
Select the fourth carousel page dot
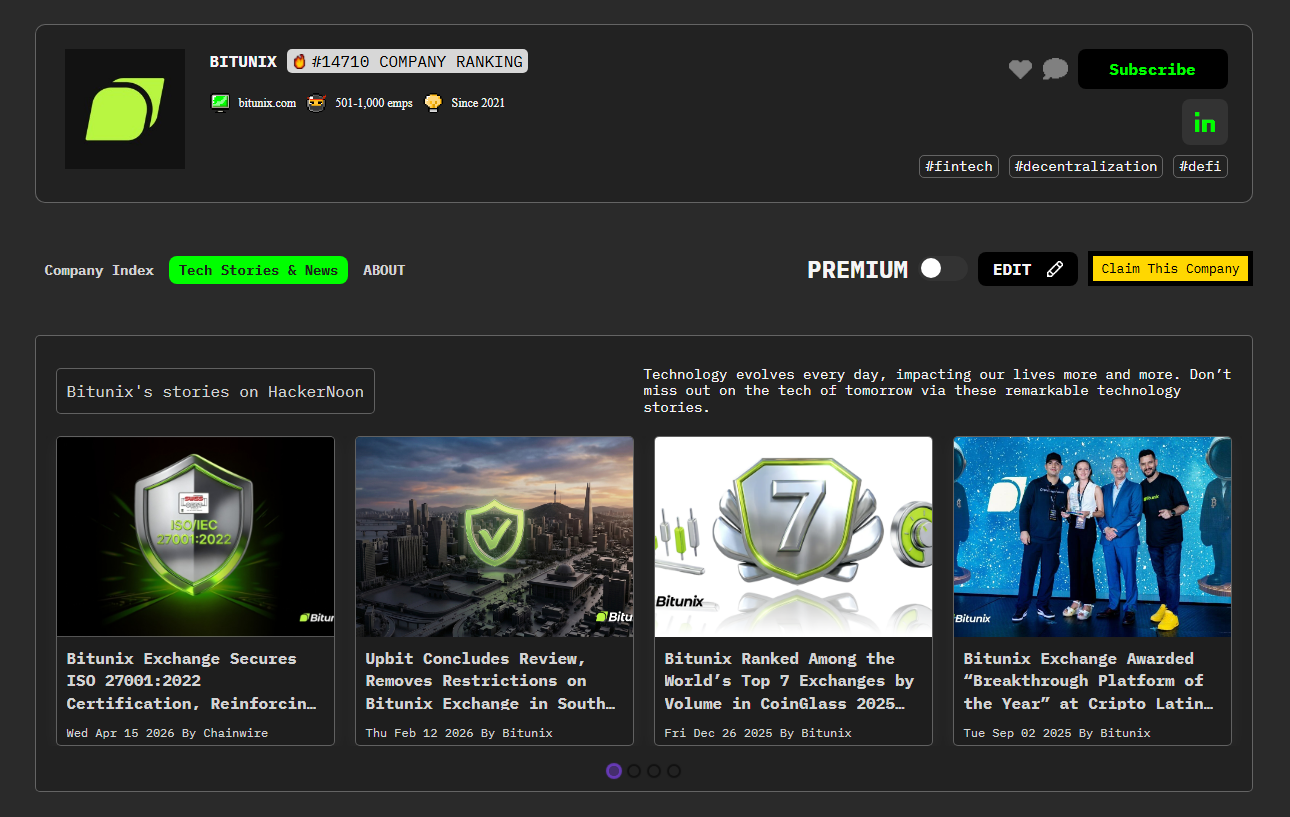(x=674, y=771)
